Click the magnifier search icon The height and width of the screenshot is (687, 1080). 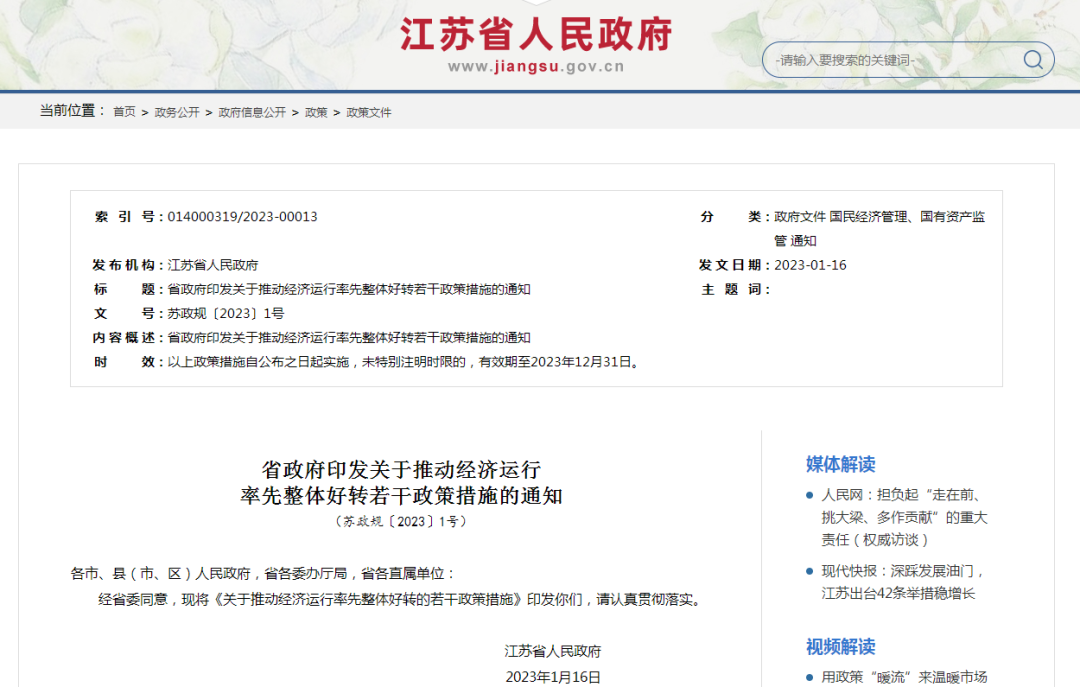[x=1032, y=60]
